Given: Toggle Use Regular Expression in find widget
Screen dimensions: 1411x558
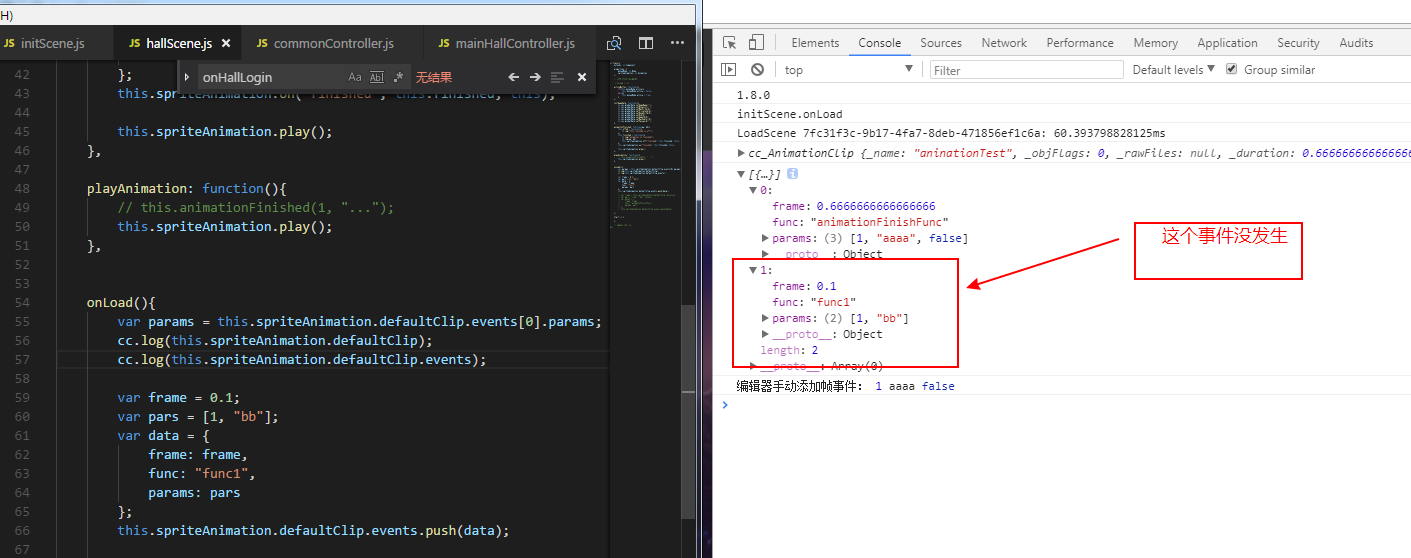Looking at the screenshot, I should pos(398,77).
